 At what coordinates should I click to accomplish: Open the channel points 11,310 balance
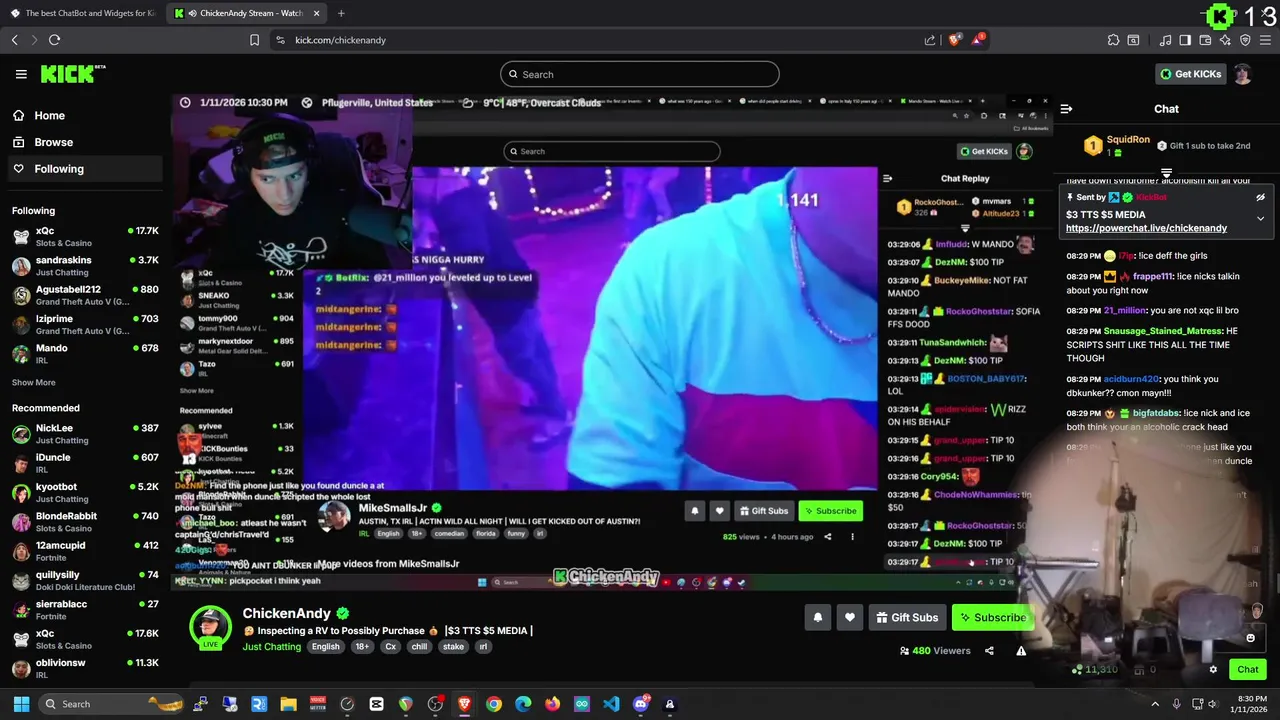[x=1096, y=670]
